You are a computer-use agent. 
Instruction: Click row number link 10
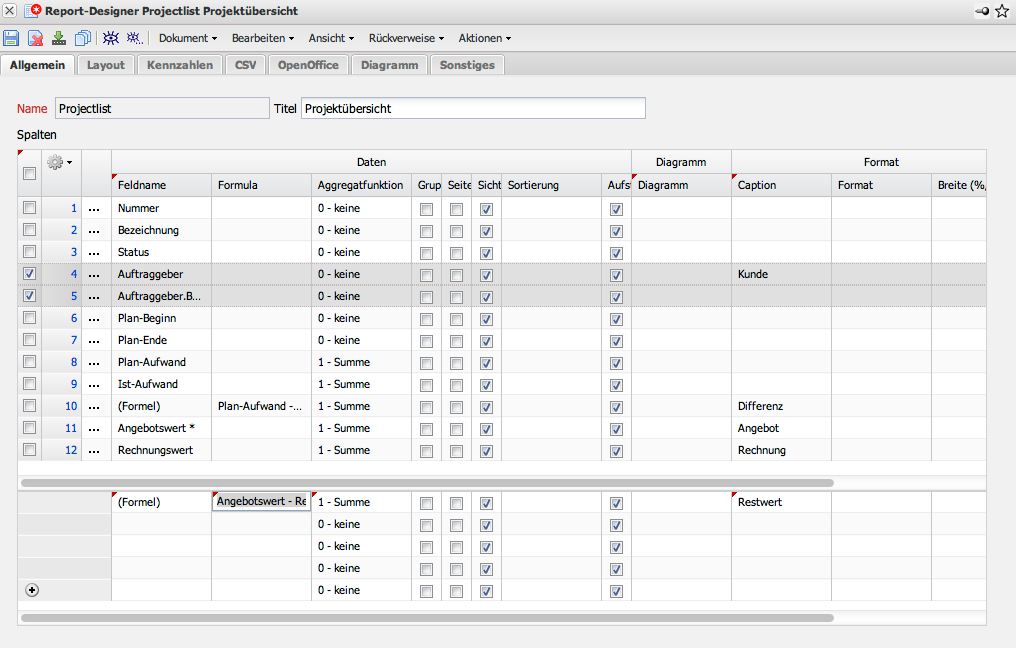[x=70, y=406]
